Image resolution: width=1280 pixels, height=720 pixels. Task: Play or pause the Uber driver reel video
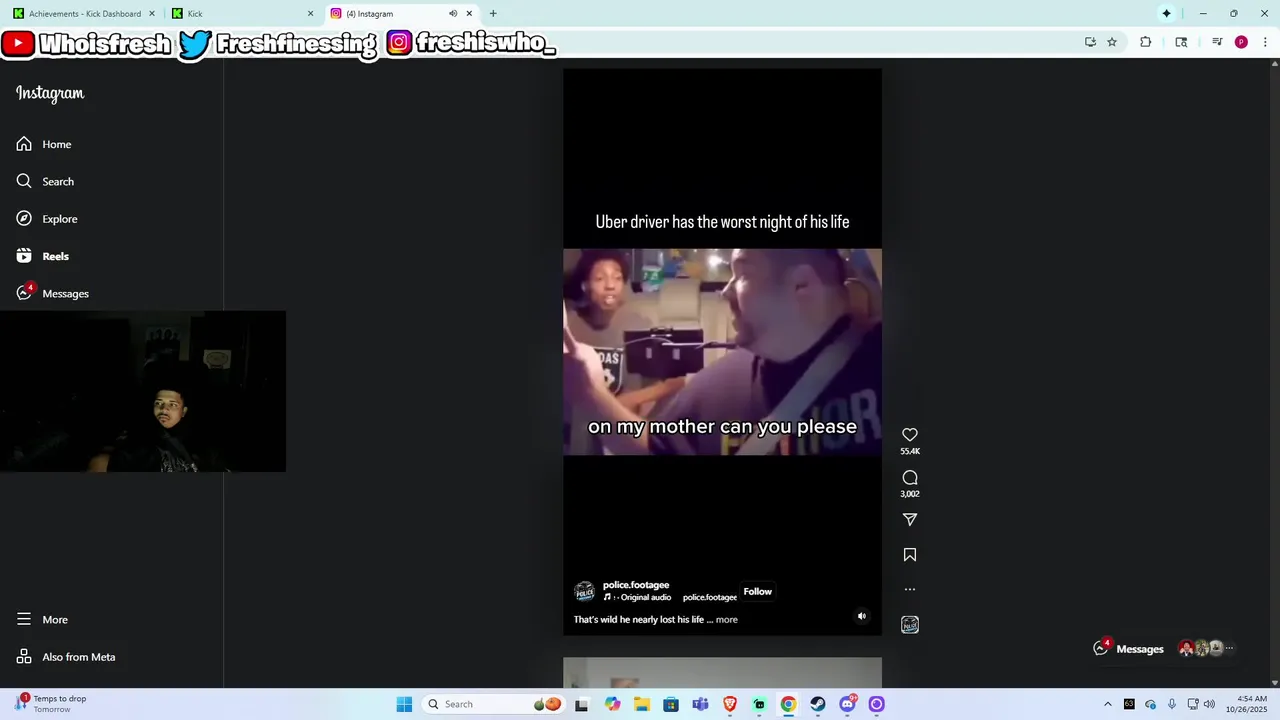pos(722,352)
